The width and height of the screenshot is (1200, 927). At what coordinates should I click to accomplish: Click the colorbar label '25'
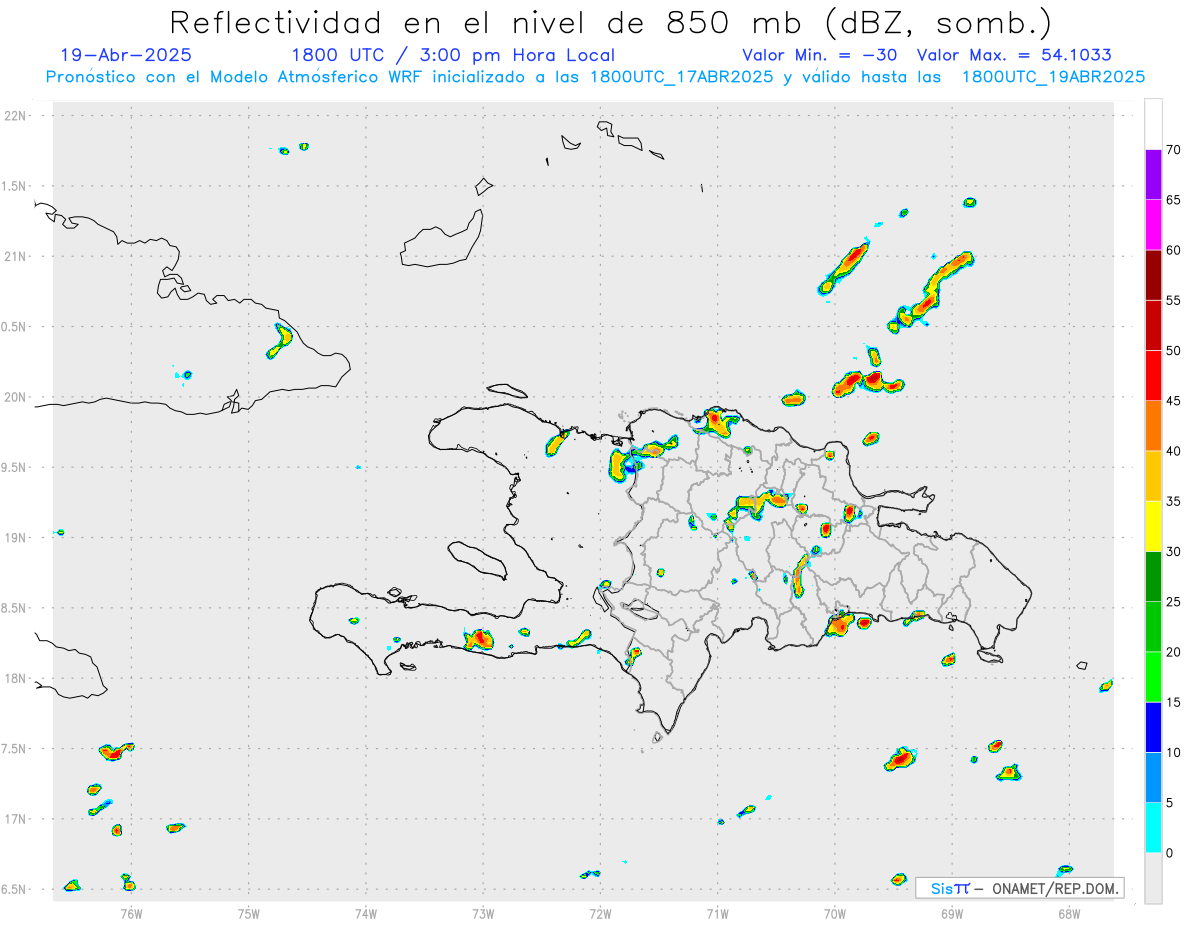click(1173, 602)
